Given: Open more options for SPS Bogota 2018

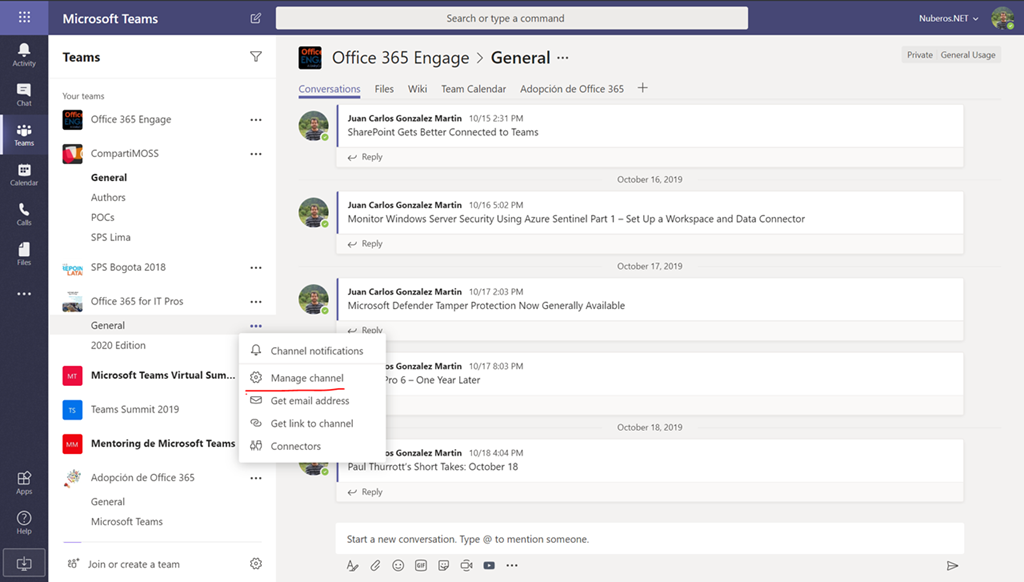Looking at the screenshot, I should (256, 268).
